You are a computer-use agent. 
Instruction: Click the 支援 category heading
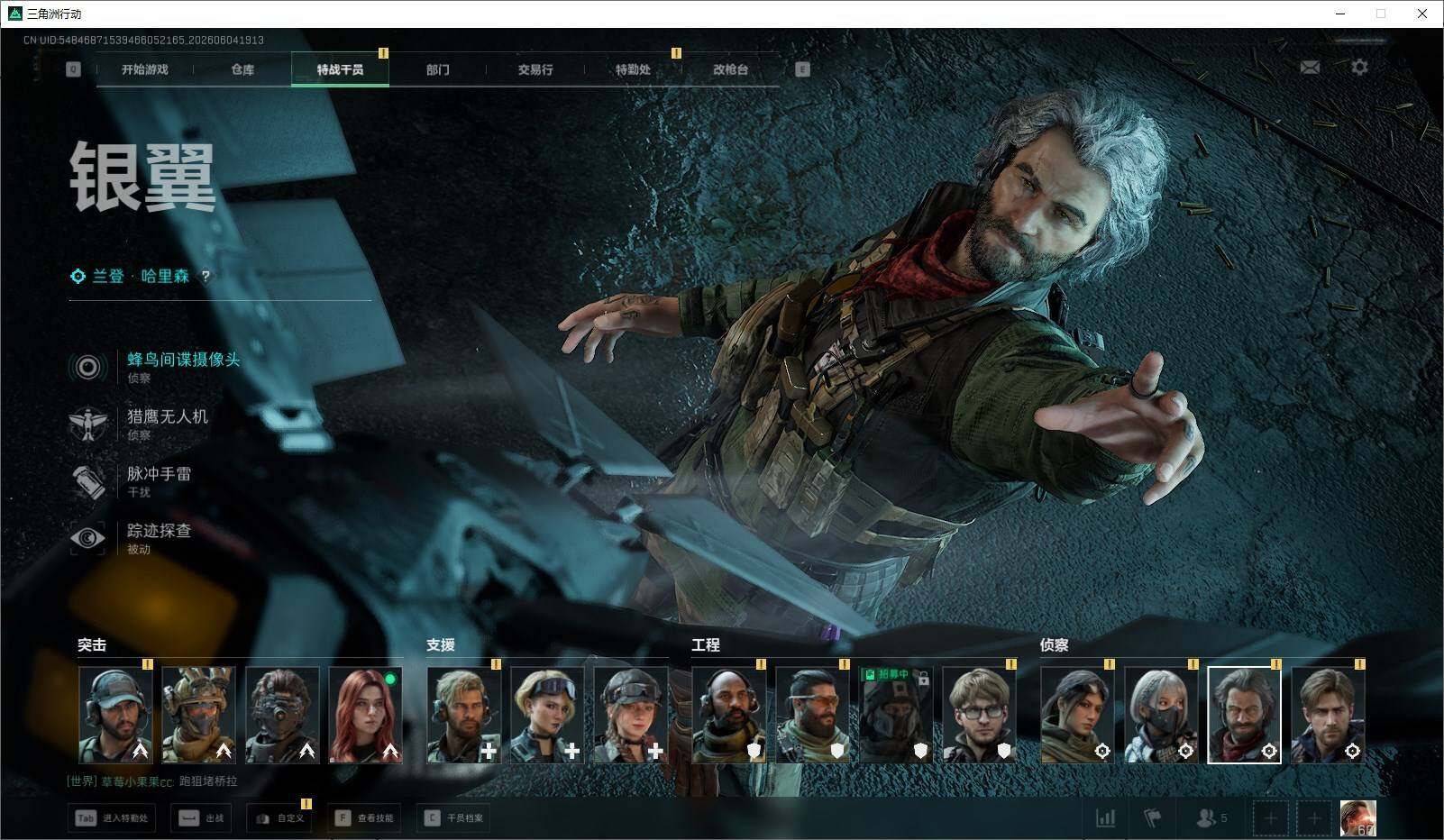click(441, 645)
